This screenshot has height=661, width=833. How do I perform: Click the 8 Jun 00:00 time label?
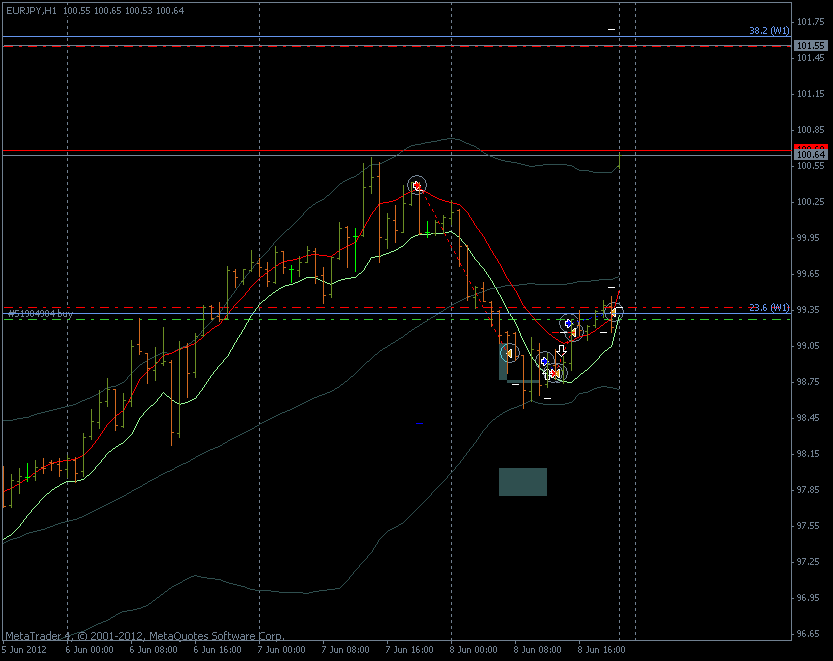[473, 650]
